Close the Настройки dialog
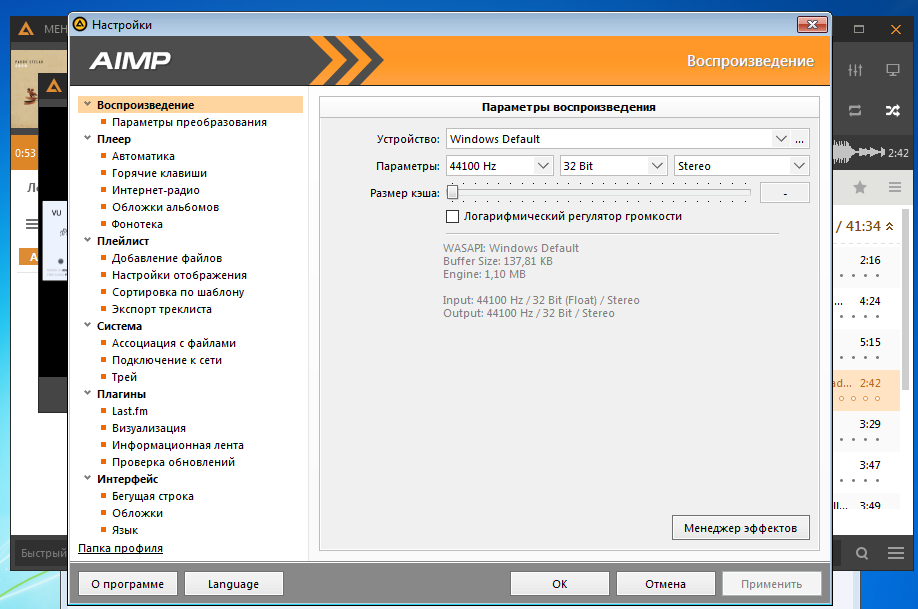Screen dimensions: 918x609 (x=813, y=24)
